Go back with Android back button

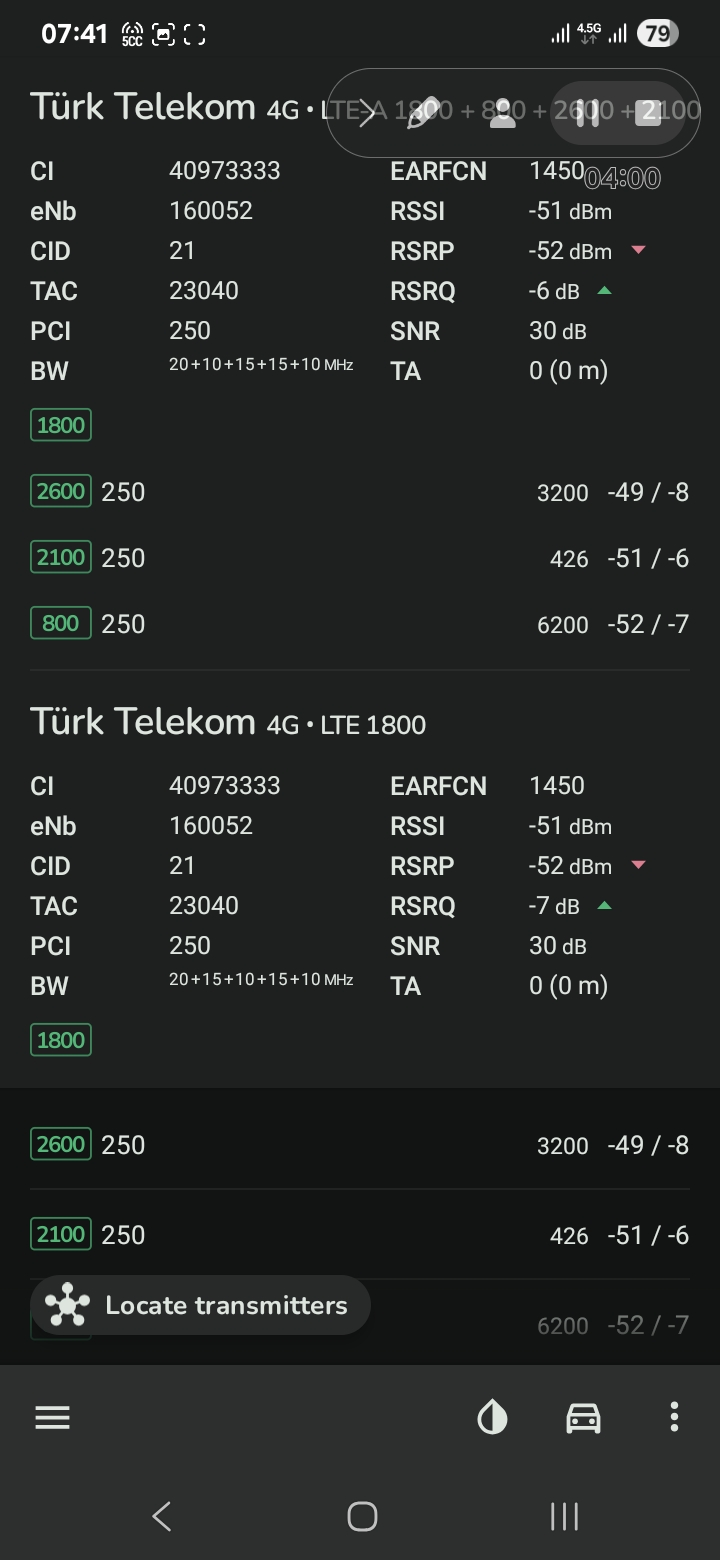pyautogui.click(x=162, y=1516)
